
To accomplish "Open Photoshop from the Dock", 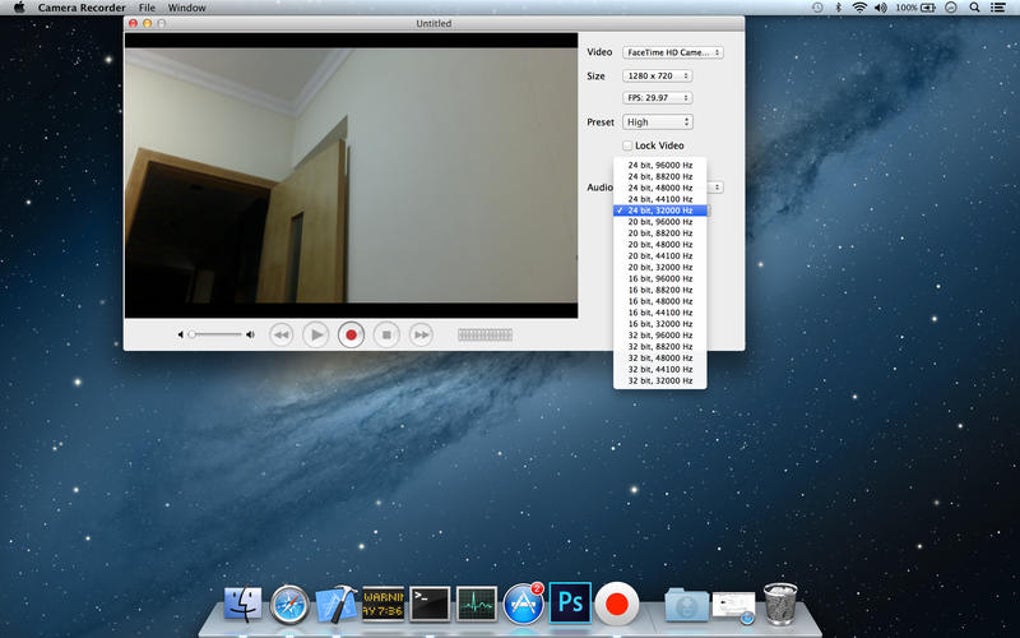I will coord(570,603).
